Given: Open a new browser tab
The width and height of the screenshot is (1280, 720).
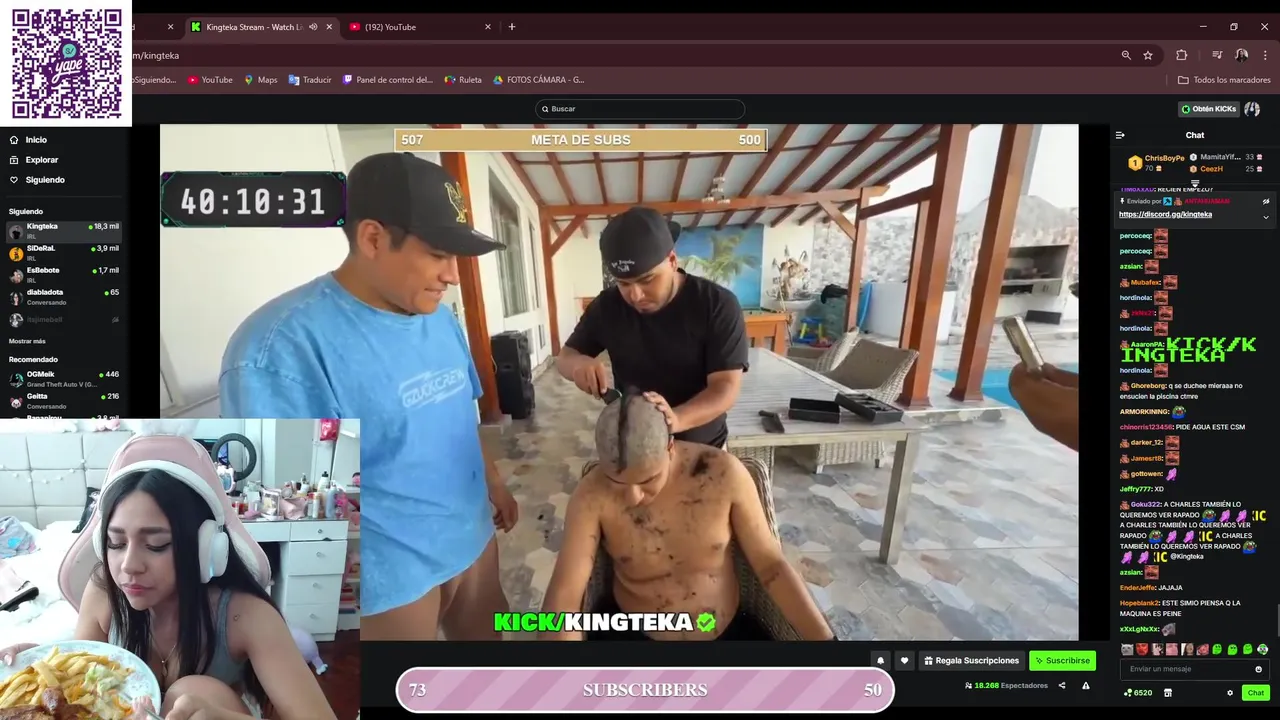Looking at the screenshot, I should click(x=512, y=27).
